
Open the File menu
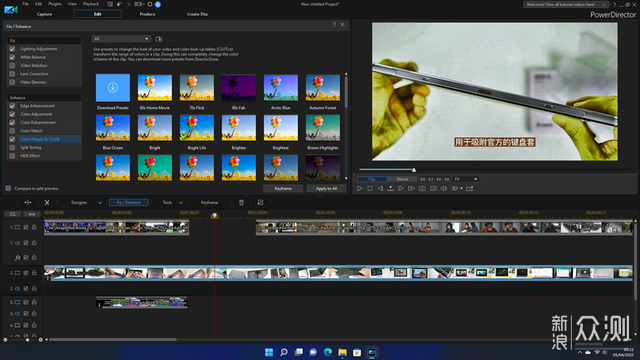(x=25, y=4)
